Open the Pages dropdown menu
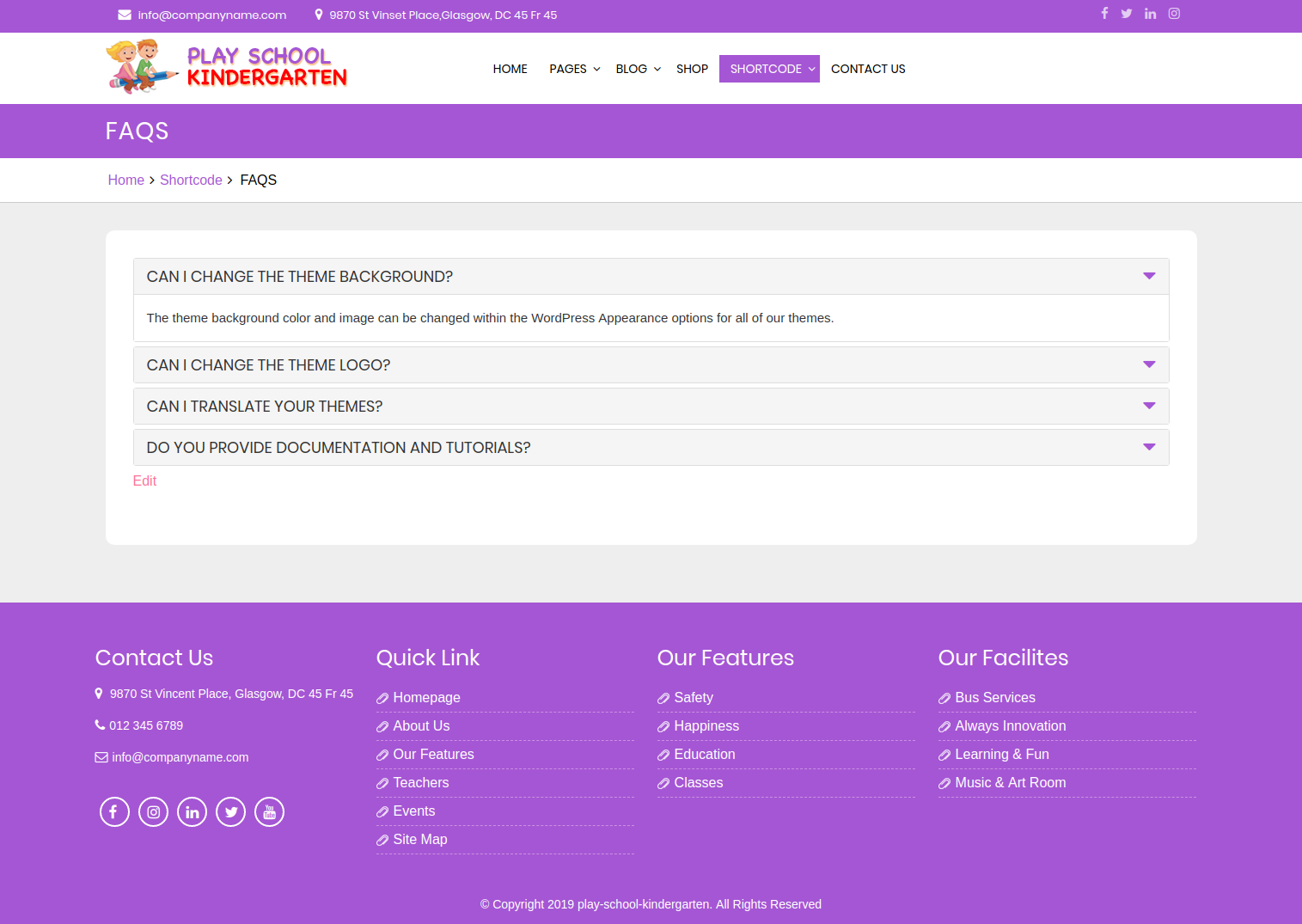This screenshot has width=1302, height=924. [x=574, y=69]
